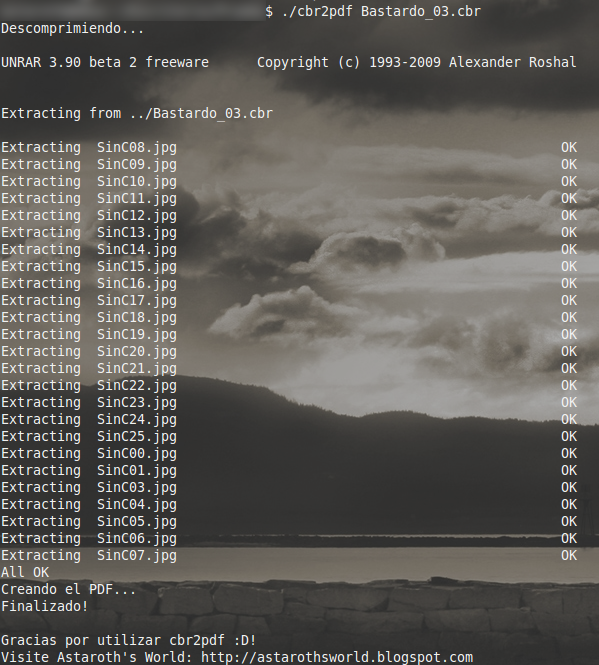
Task: Click the file name SinC23.jpg
Action: [x=137, y=402]
